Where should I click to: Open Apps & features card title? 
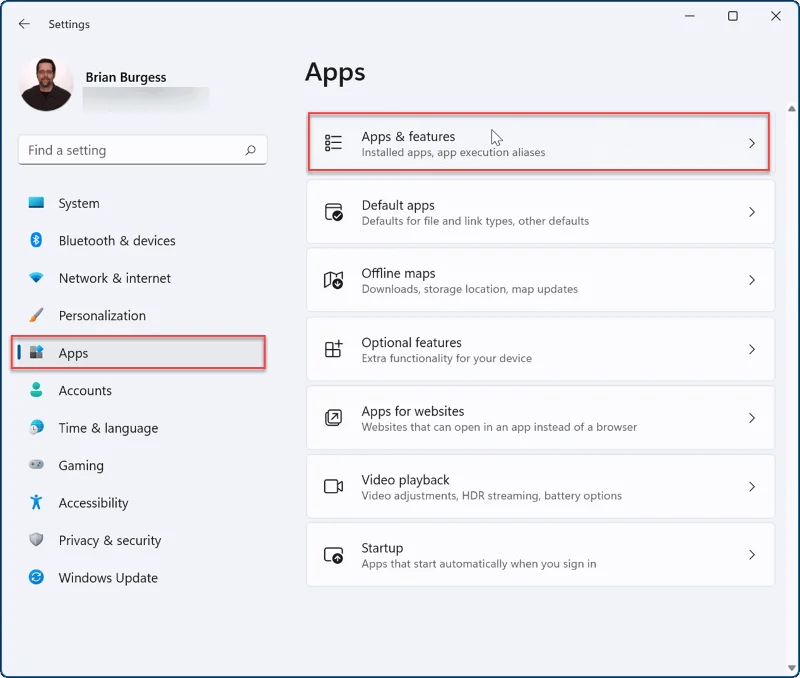point(408,136)
